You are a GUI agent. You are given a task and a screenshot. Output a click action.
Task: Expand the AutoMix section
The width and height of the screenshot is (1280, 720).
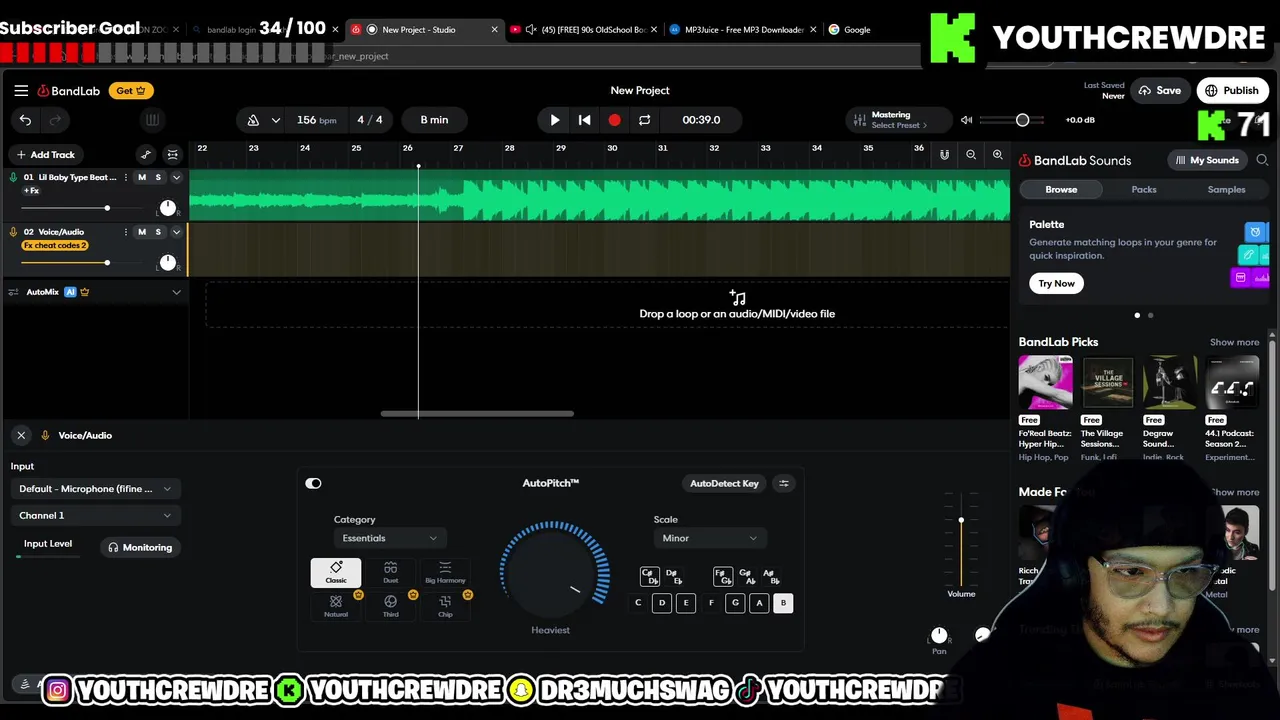[x=176, y=292]
